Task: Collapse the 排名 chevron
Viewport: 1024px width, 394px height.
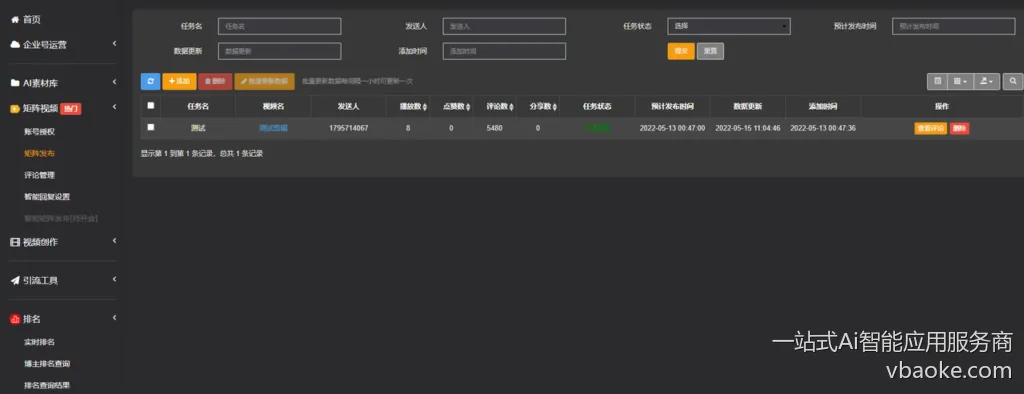Action: coord(114,318)
